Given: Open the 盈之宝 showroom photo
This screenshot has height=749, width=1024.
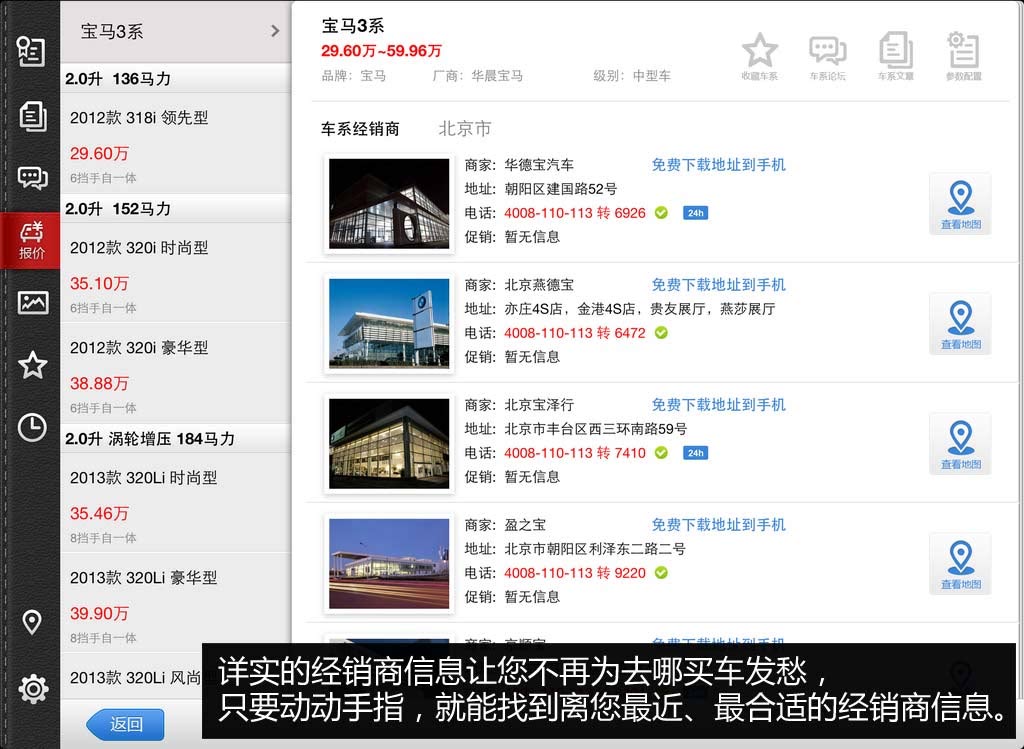Looking at the screenshot, I should (x=389, y=564).
